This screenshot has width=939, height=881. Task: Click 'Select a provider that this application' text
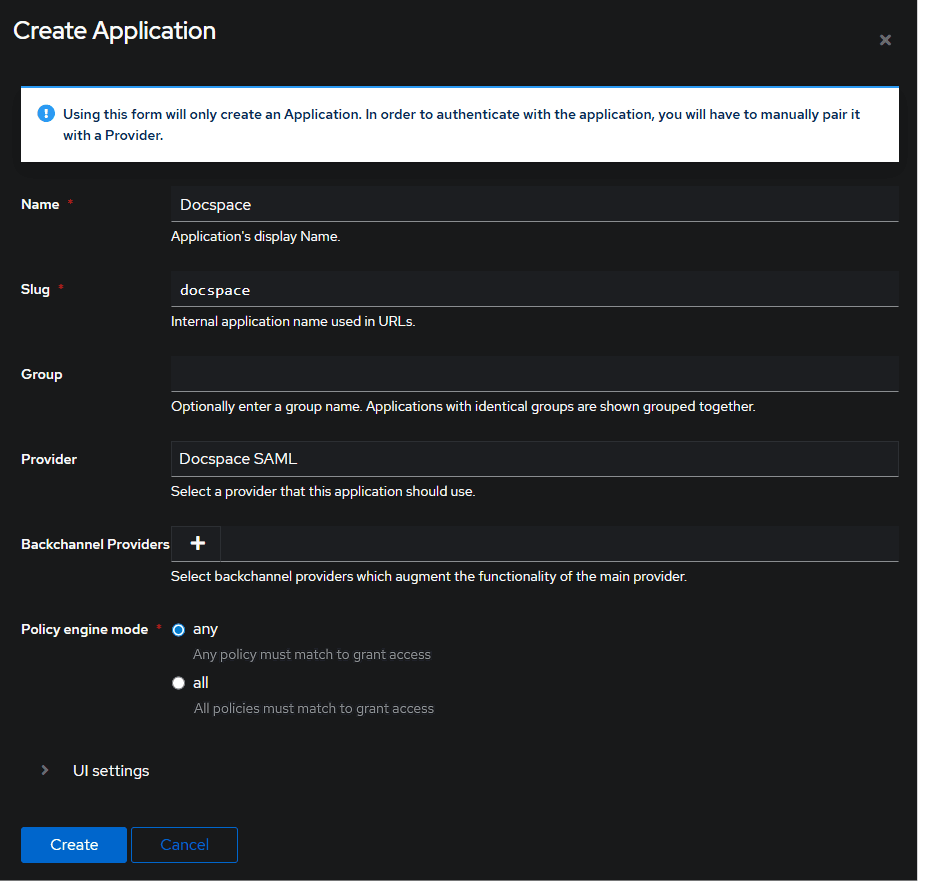(323, 492)
